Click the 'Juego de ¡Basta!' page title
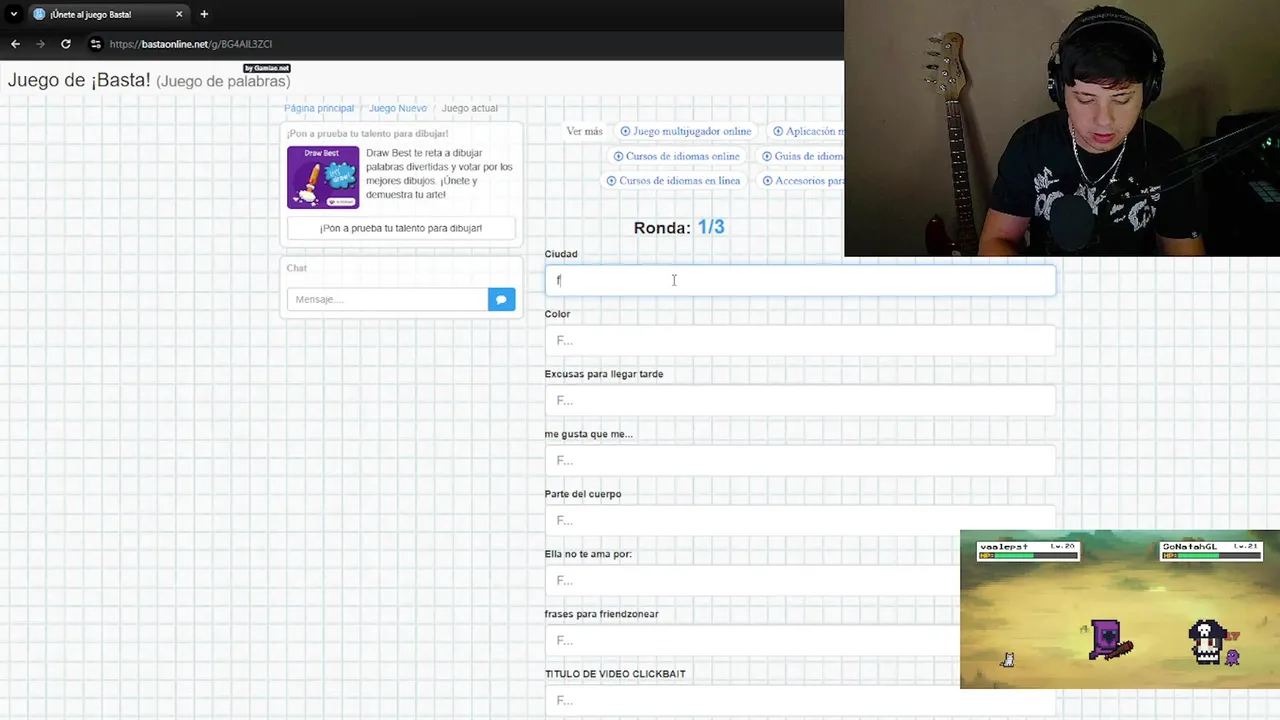Screen dimensions: 1280x720 click(149, 80)
